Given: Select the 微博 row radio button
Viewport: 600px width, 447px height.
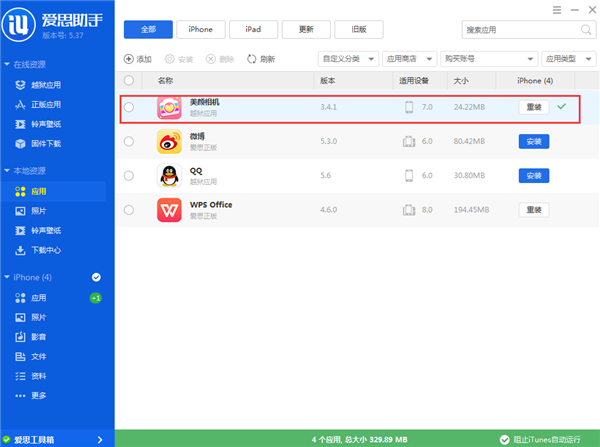Looking at the screenshot, I should point(129,142).
